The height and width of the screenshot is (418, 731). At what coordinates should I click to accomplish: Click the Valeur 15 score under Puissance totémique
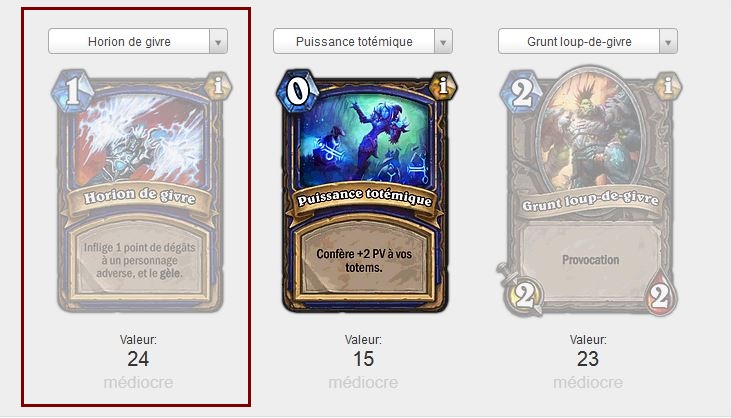pyautogui.click(x=363, y=359)
